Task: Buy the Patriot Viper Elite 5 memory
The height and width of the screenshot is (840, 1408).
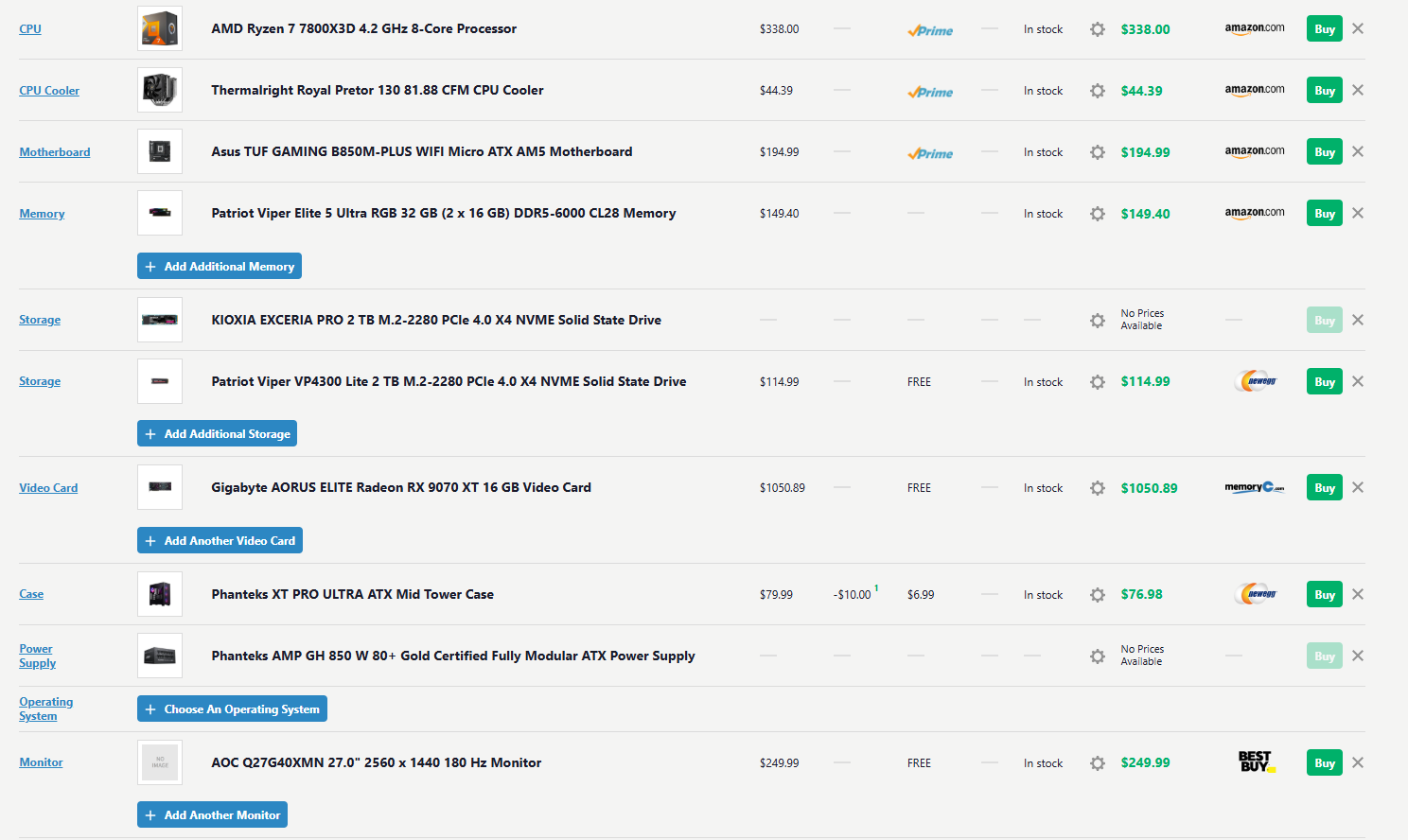Action: click(x=1325, y=213)
